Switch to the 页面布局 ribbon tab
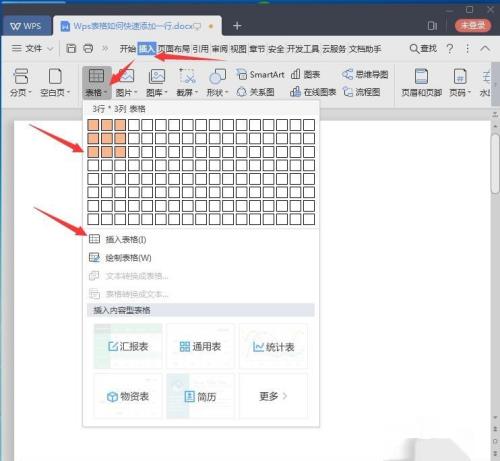The height and width of the screenshot is (461, 500). coord(174,49)
